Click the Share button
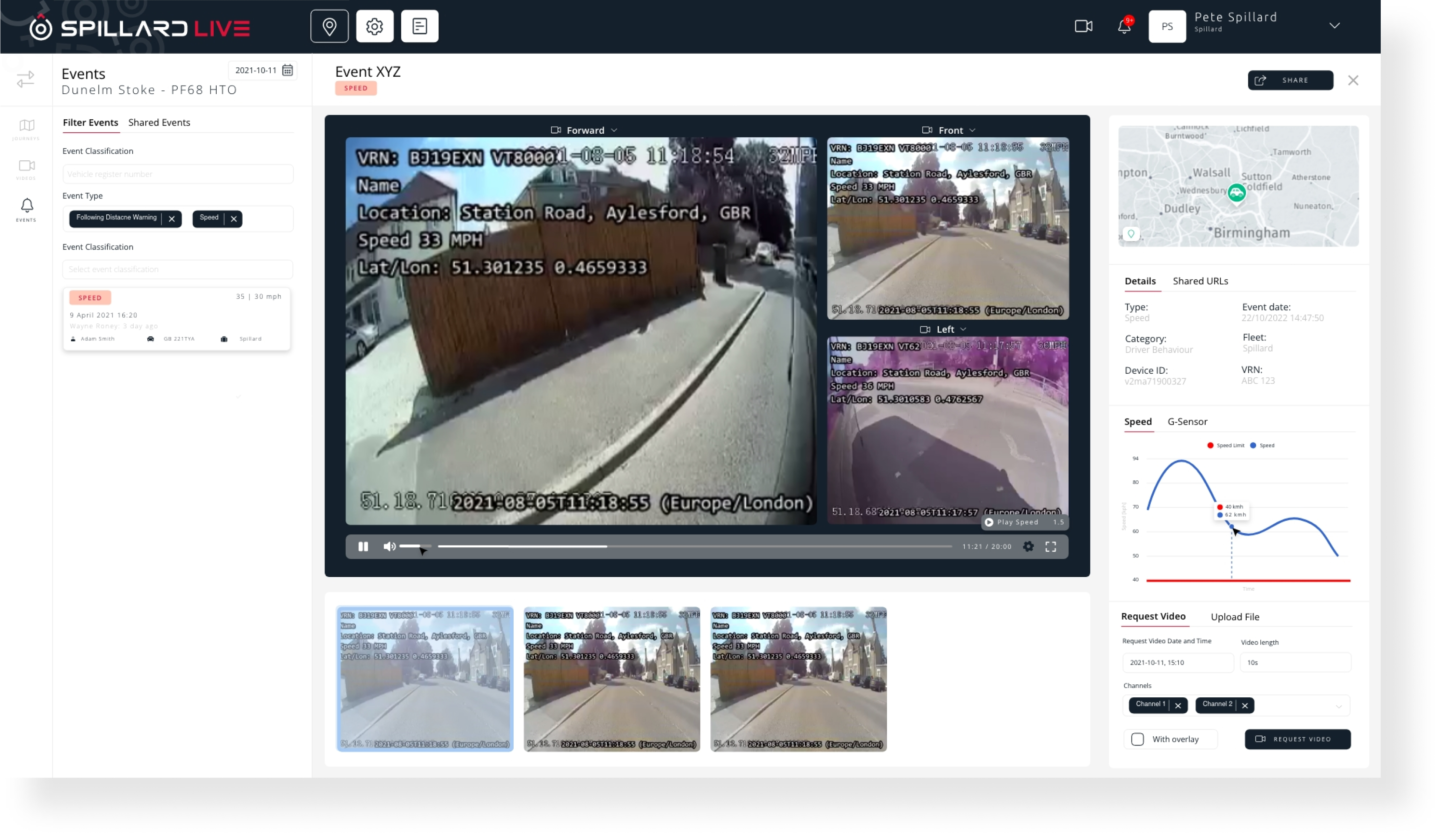Image resolution: width=1440 pixels, height=837 pixels. tap(1290, 80)
